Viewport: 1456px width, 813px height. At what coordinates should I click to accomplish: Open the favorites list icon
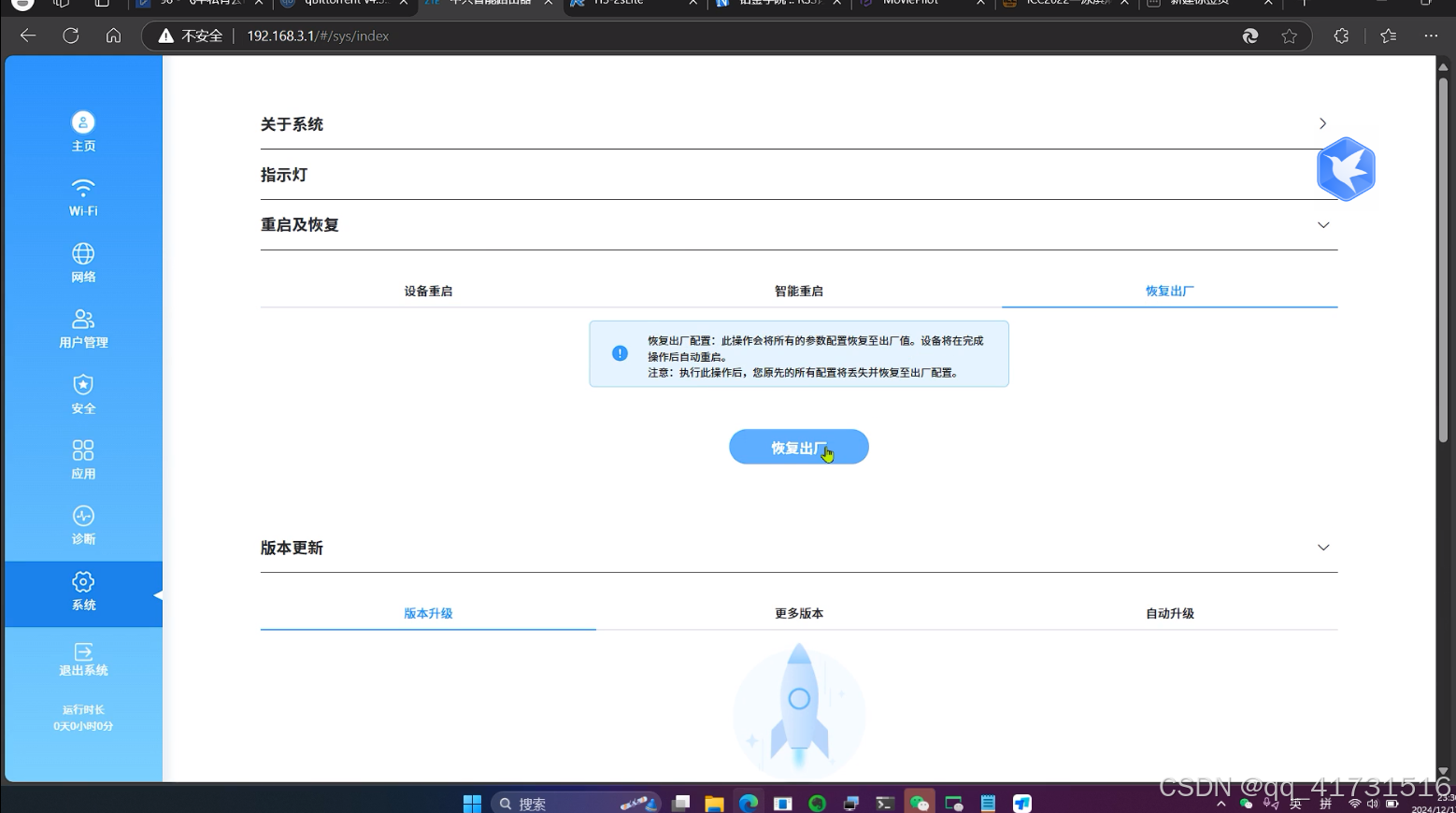pyautogui.click(x=1389, y=36)
